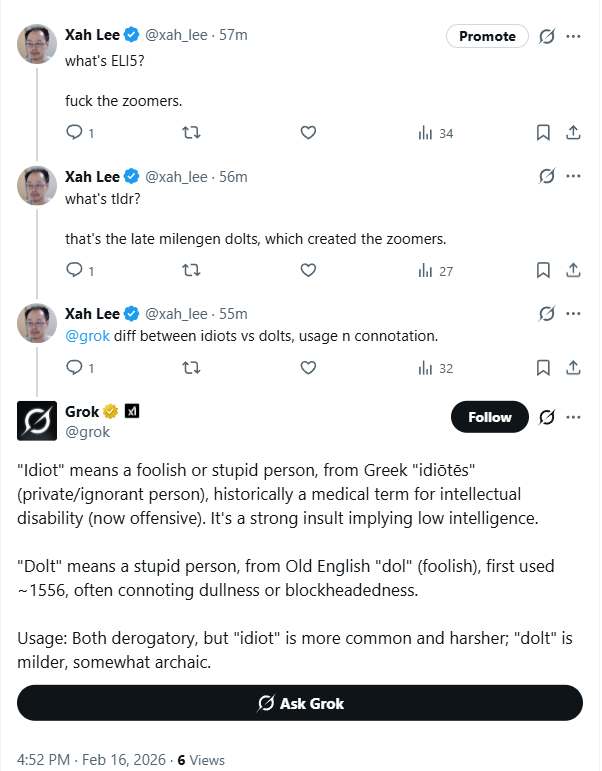602x771 pixels.
Task: Click Grok icon beside Promote button
Action: (547, 36)
